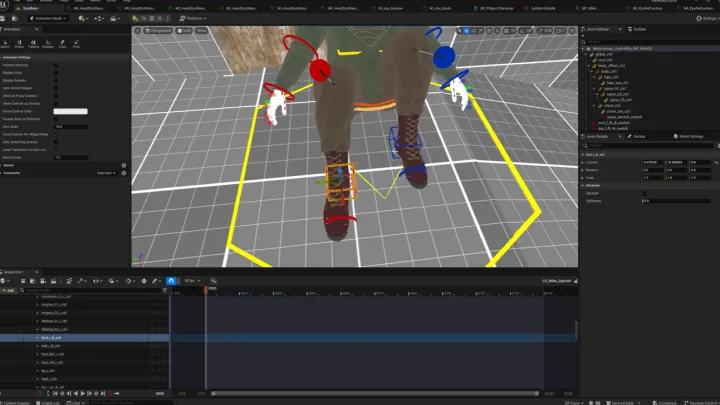Click the Sequencer play reverse button
The width and height of the screenshot is (720, 405).
76,394
